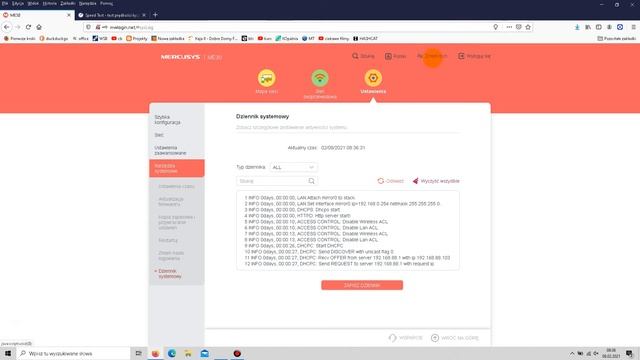The width and height of the screenshot is (640, 360).
Task: Open the Plik menu
Action: tap(5, 3)
